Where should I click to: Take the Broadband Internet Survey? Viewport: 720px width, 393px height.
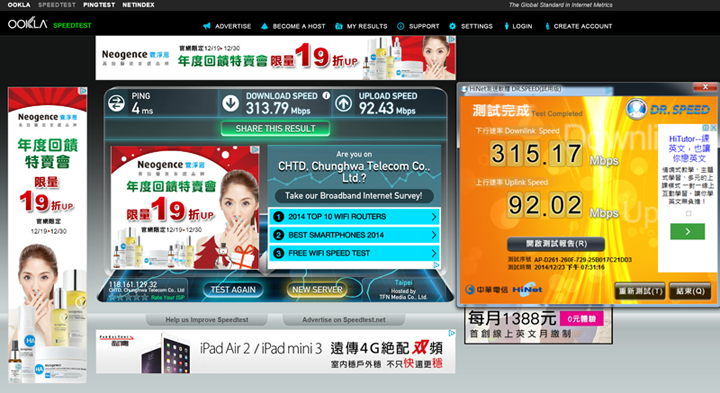click(x=353, y=196)
